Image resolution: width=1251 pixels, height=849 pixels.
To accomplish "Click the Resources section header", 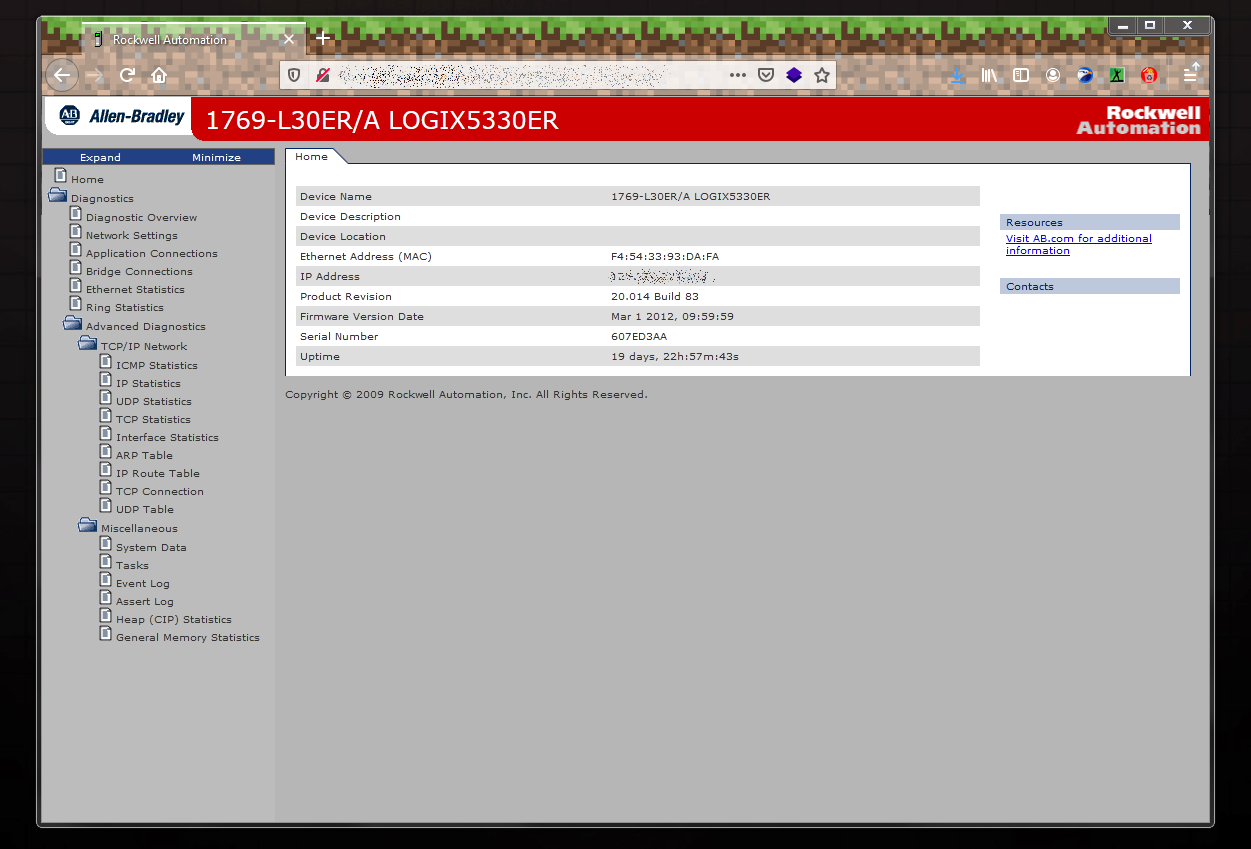I will pyautogui.click(x=1089, y=222).
